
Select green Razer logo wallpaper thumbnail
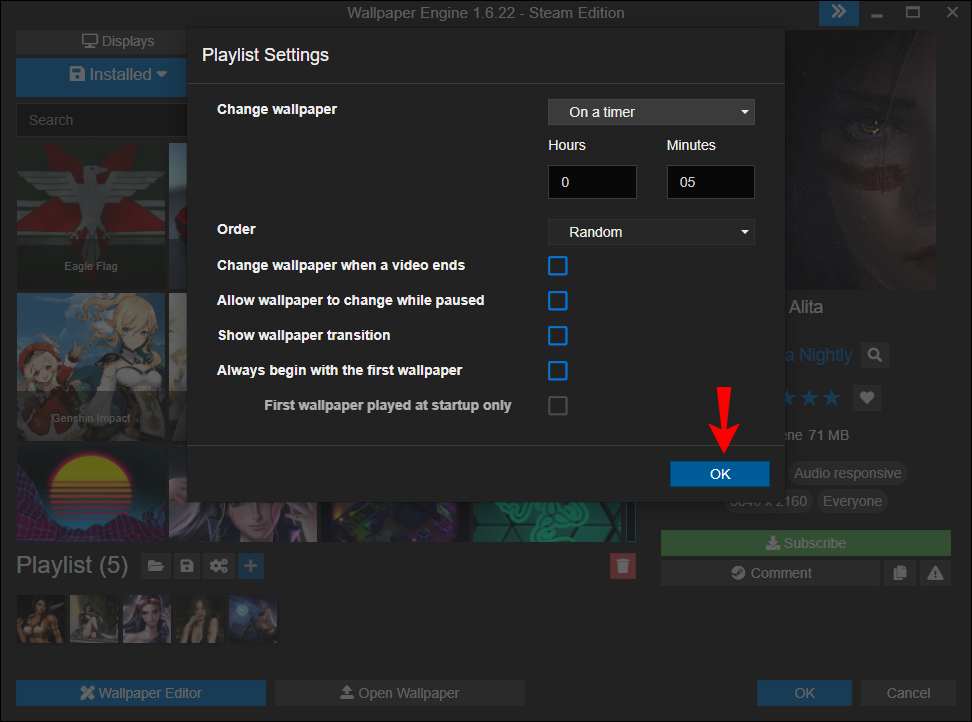point(547,522)
